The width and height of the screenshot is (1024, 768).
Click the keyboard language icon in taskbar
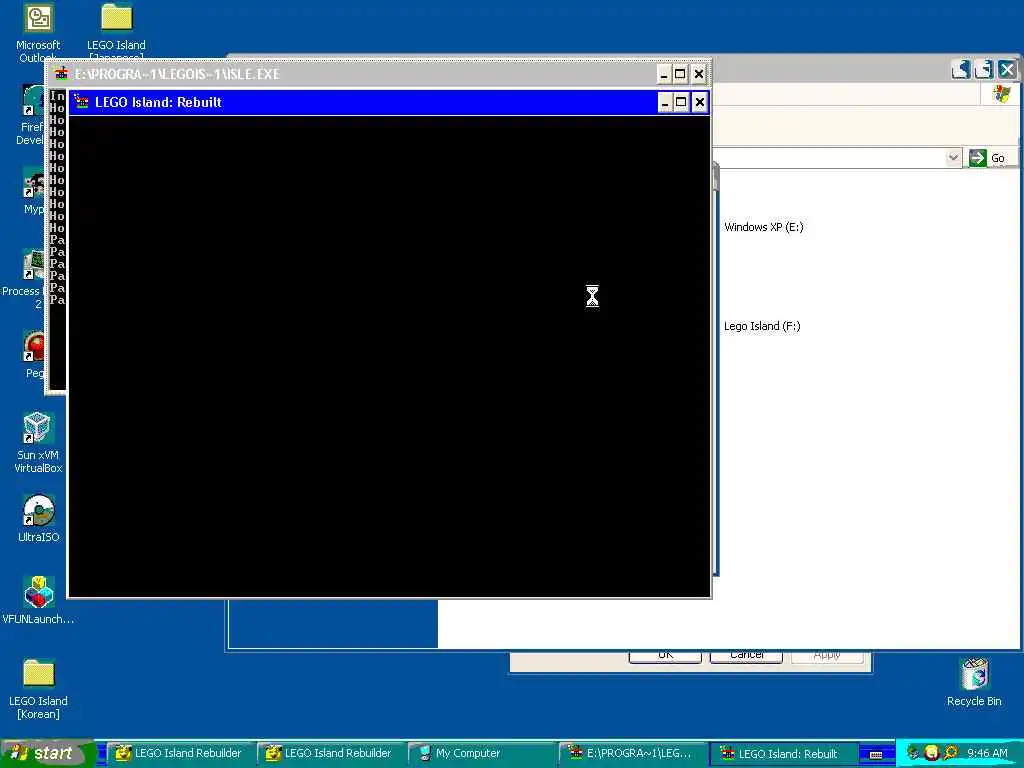point(876,754)
